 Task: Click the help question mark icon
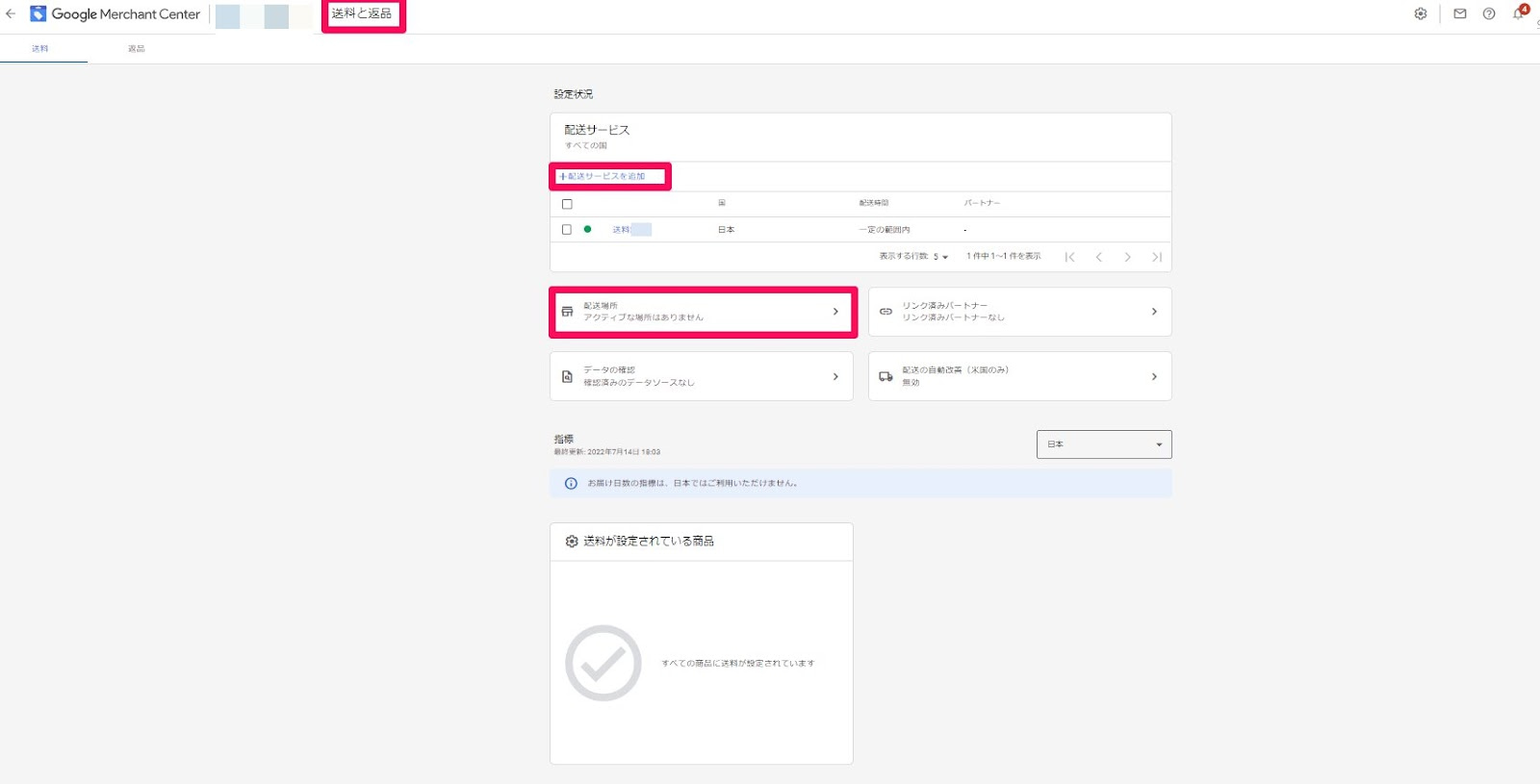(1488, 13)
